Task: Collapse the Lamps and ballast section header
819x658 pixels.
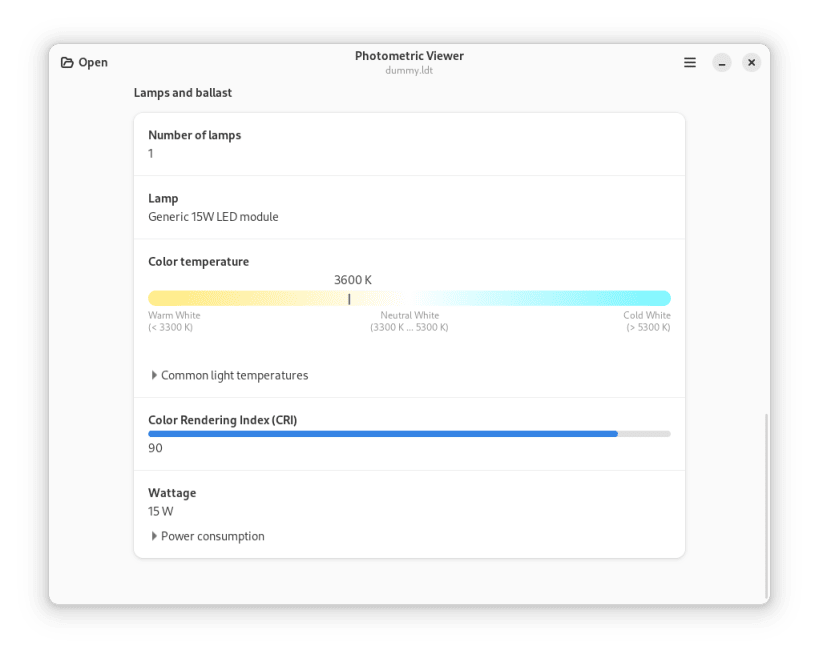Action: [181, 92]
